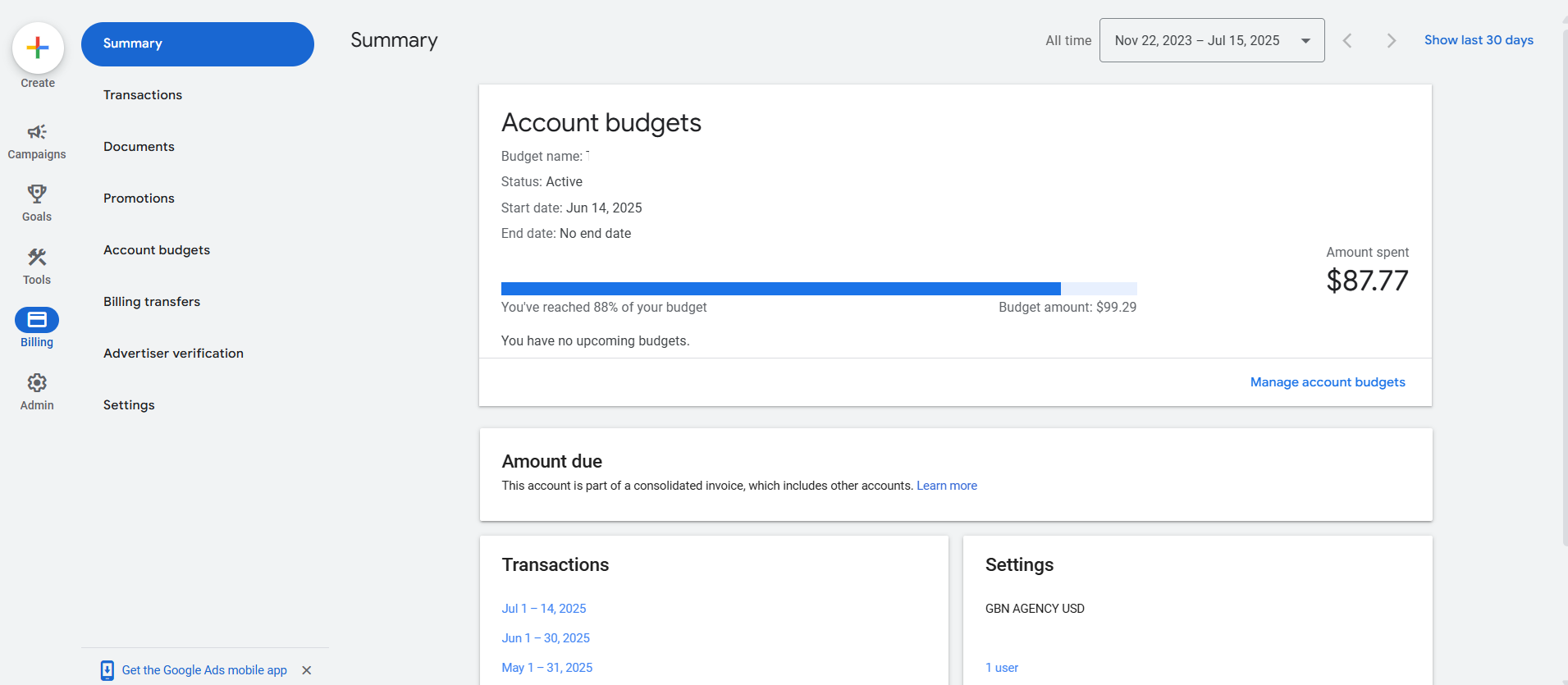
Task: Select the Summary menu item
Action: point(198,44)
